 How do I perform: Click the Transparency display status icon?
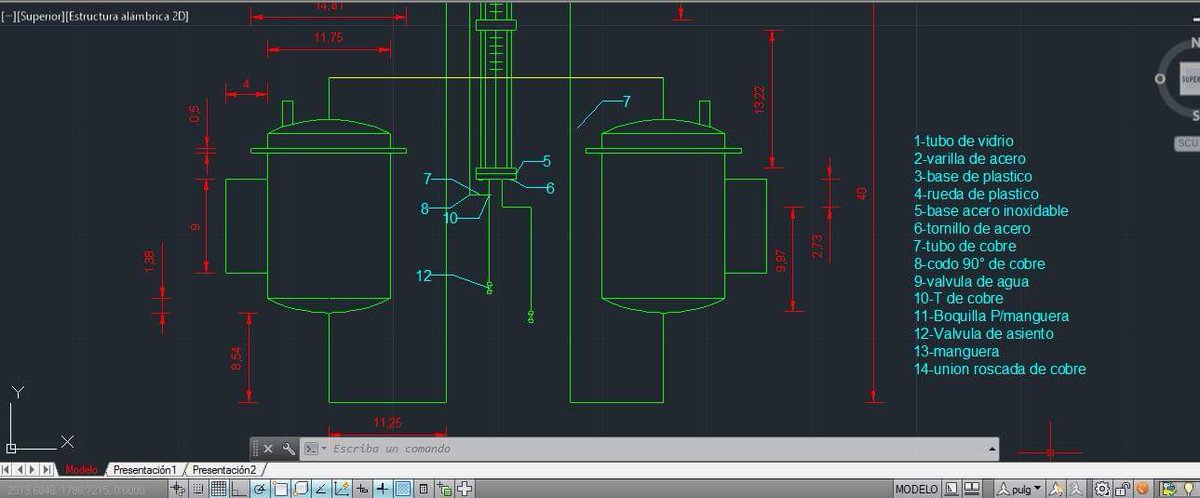403,489
